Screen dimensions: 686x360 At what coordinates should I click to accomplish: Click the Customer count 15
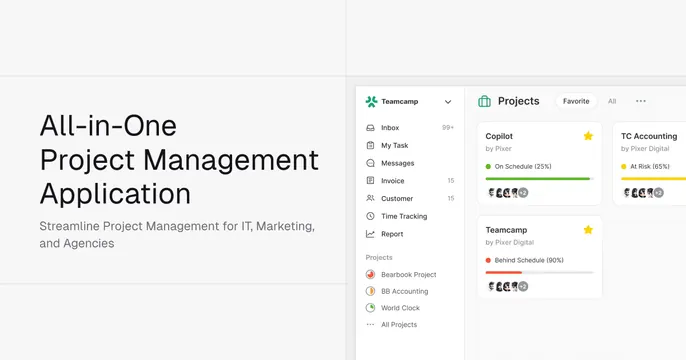[x=451, y=198]
